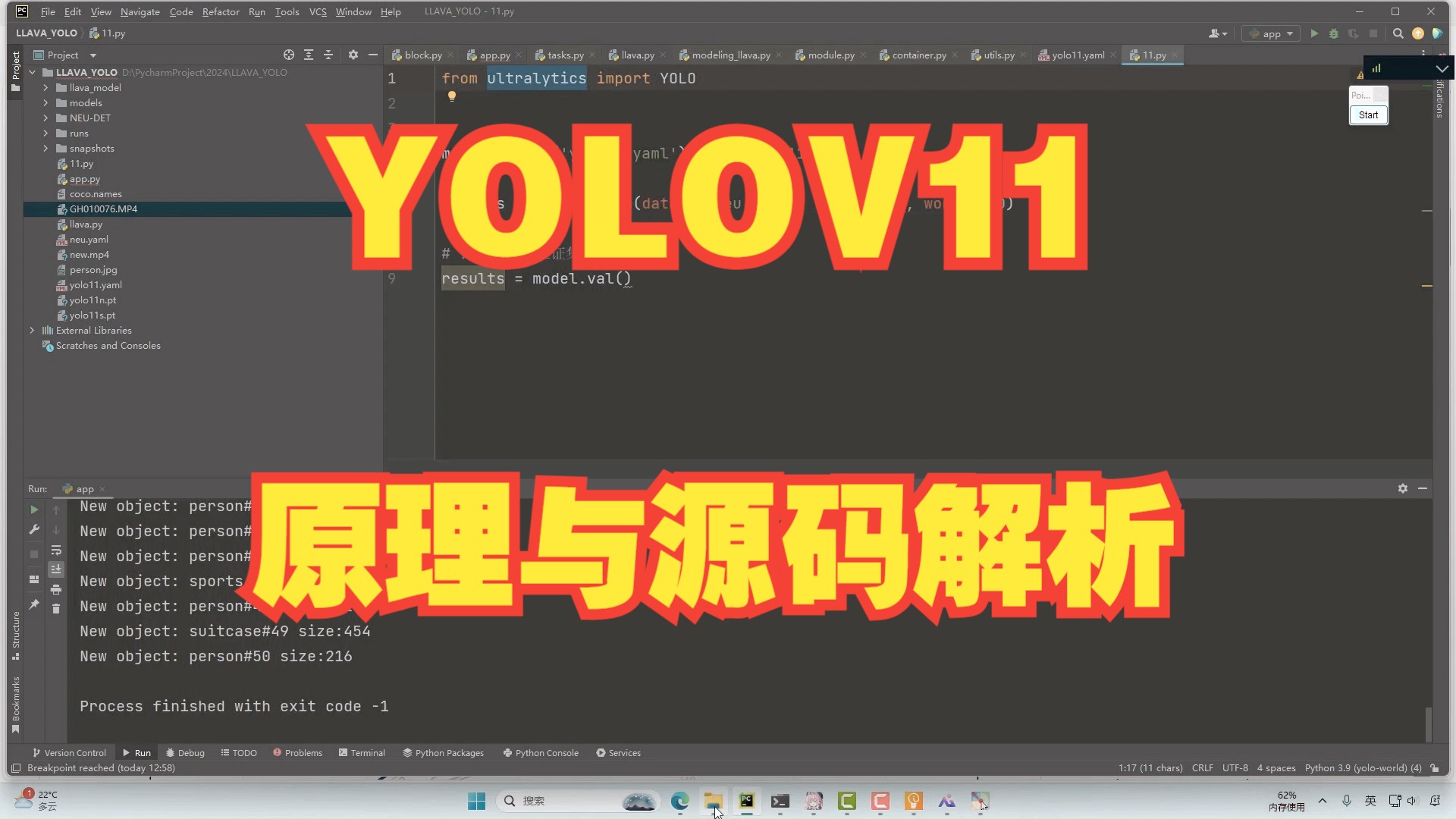The image size is (1456, 819).
Task: Click the Start button in the popup
Action: [1367, 115]
